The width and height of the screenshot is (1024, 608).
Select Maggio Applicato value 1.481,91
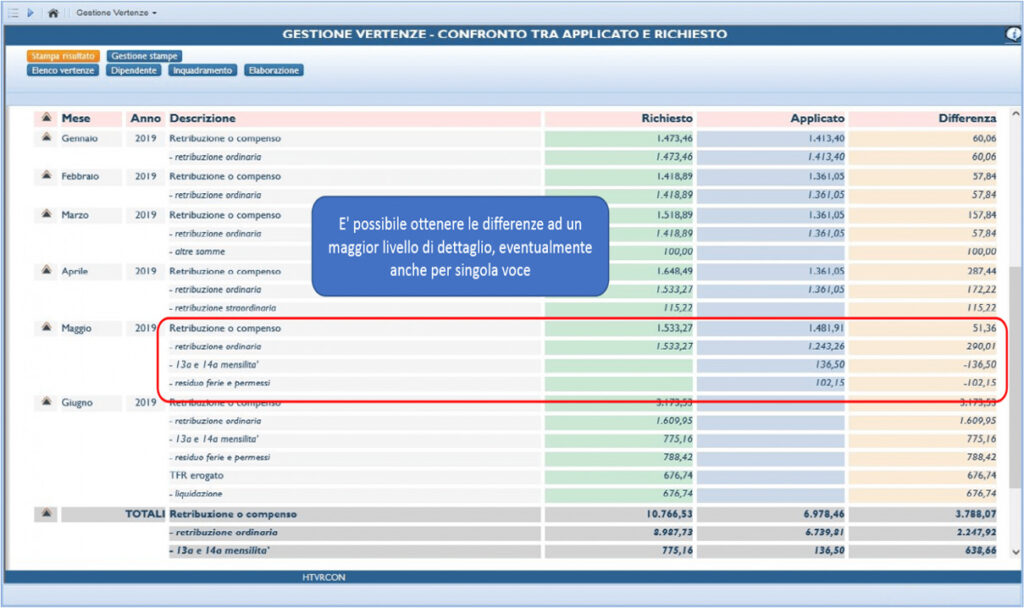click(x=826, y=328)
